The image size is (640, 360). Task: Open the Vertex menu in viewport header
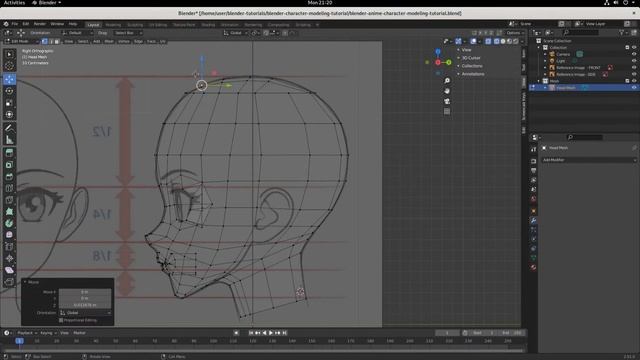coord(124,41)
